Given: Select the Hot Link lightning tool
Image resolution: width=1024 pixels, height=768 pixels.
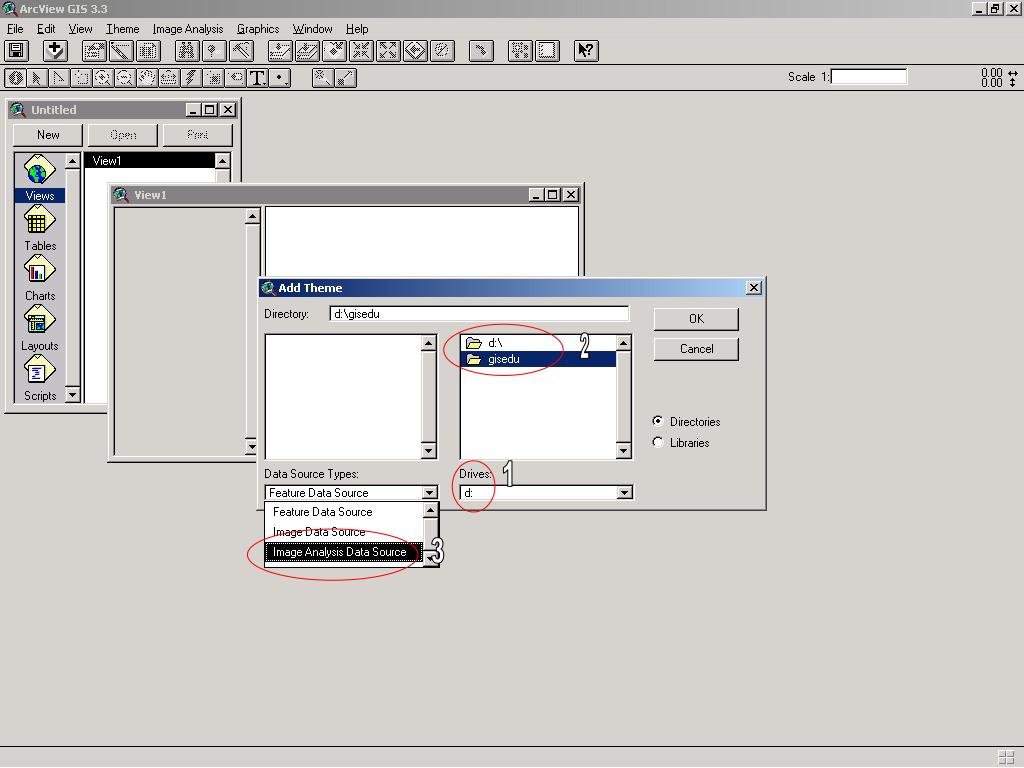Looking at the screenshot, I should coord(191,78).
